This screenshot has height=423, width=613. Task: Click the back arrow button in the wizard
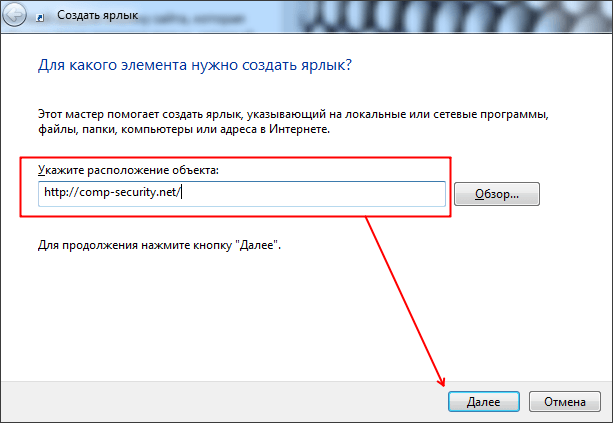tap(17, 14)
